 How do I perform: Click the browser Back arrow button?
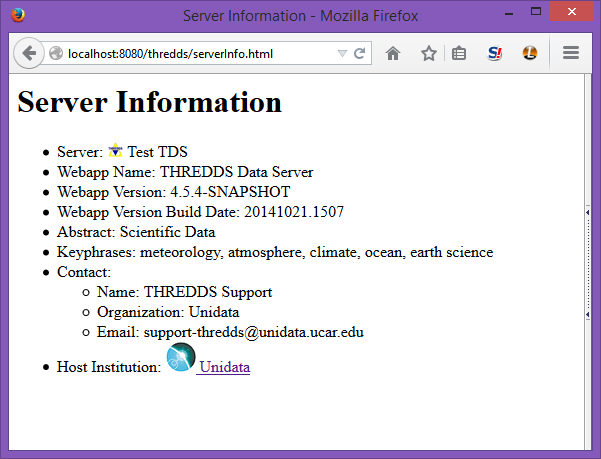(x=28, y=53)
